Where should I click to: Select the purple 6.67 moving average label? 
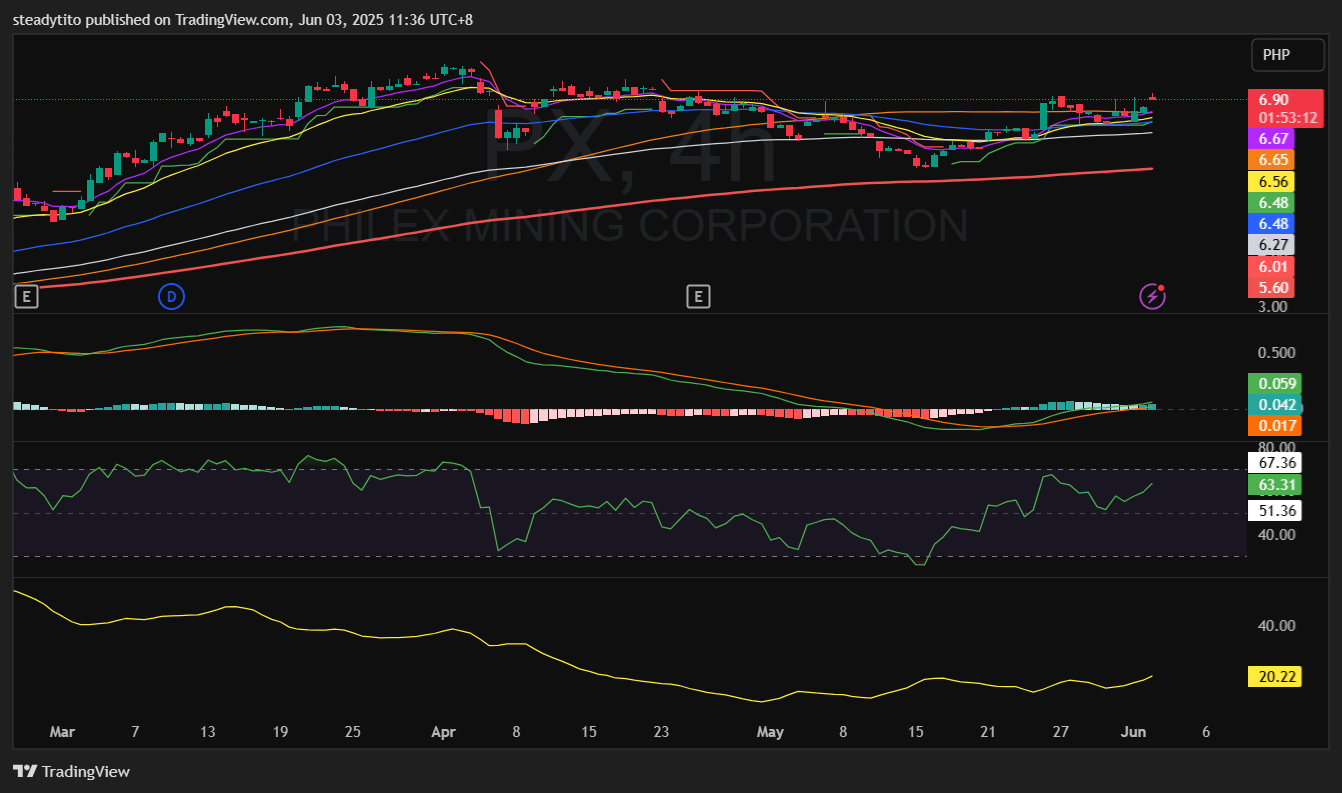tap(1273, 139)
